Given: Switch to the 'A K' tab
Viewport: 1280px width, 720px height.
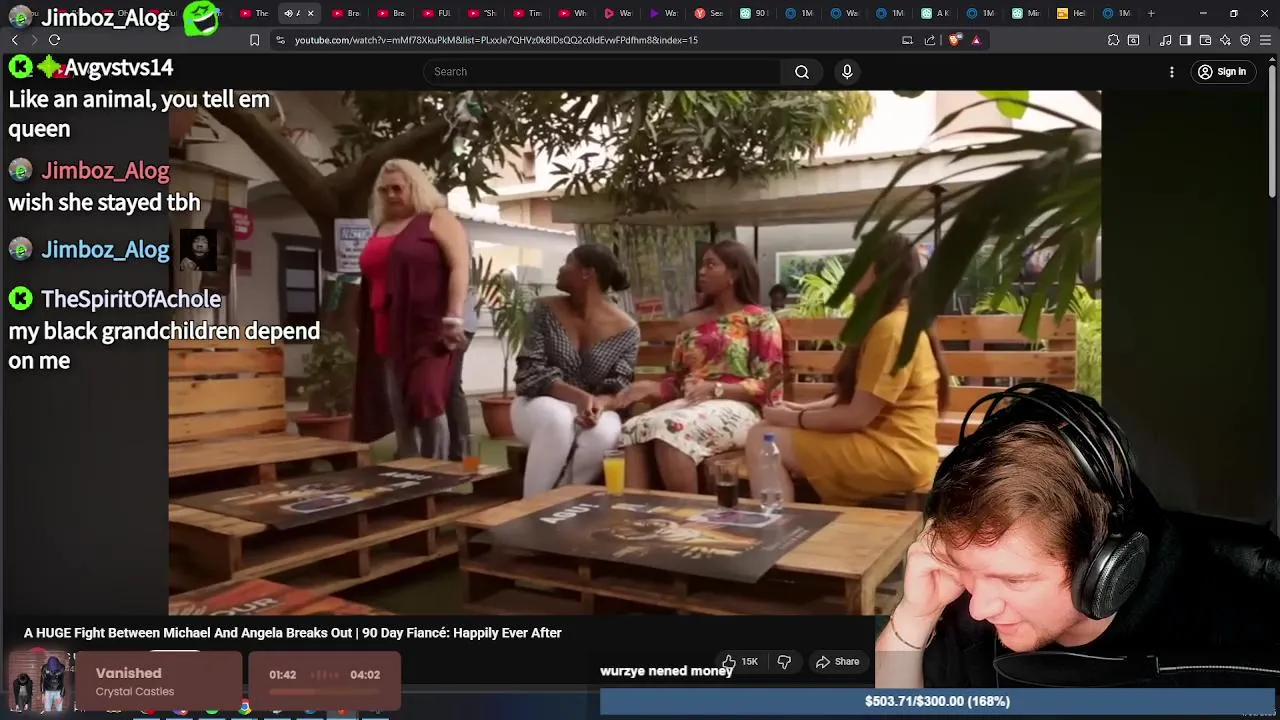Looking at the screenshot, I should point(935,13).
